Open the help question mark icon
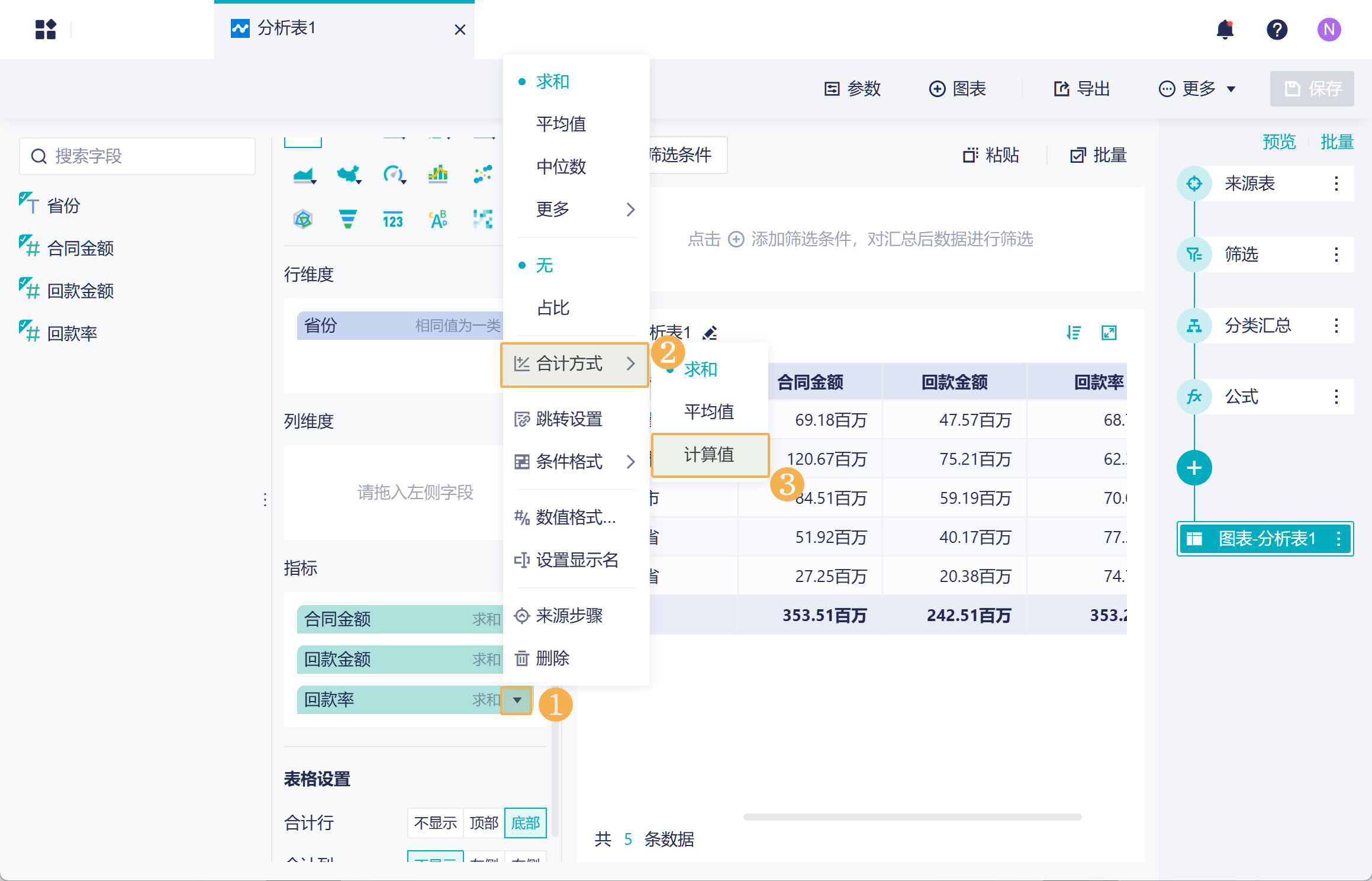This screenshot has height=881, width=1372. pos(1277,30)
